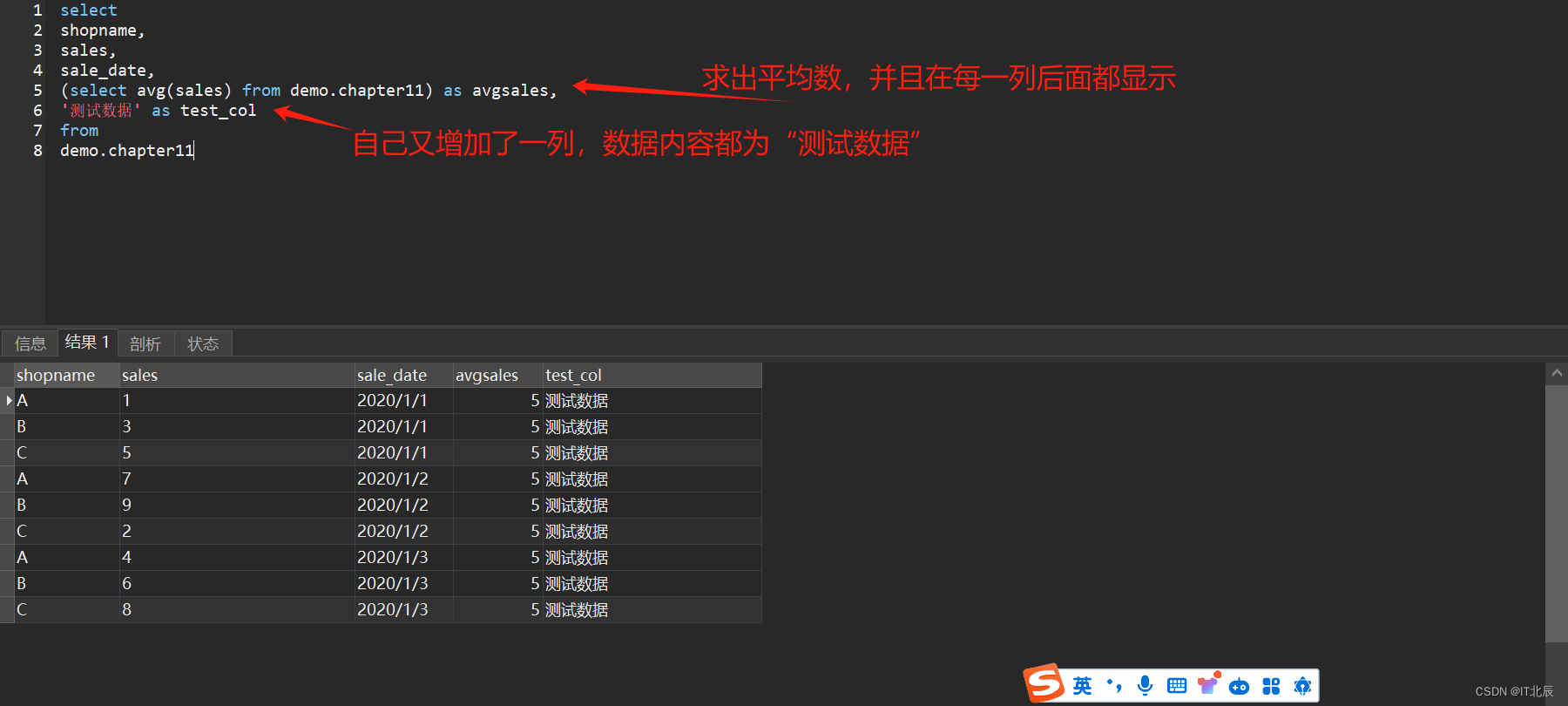Toggle the 英 language mode indicator
This screenshot has height=706, width=1568.
point(1082,686)
